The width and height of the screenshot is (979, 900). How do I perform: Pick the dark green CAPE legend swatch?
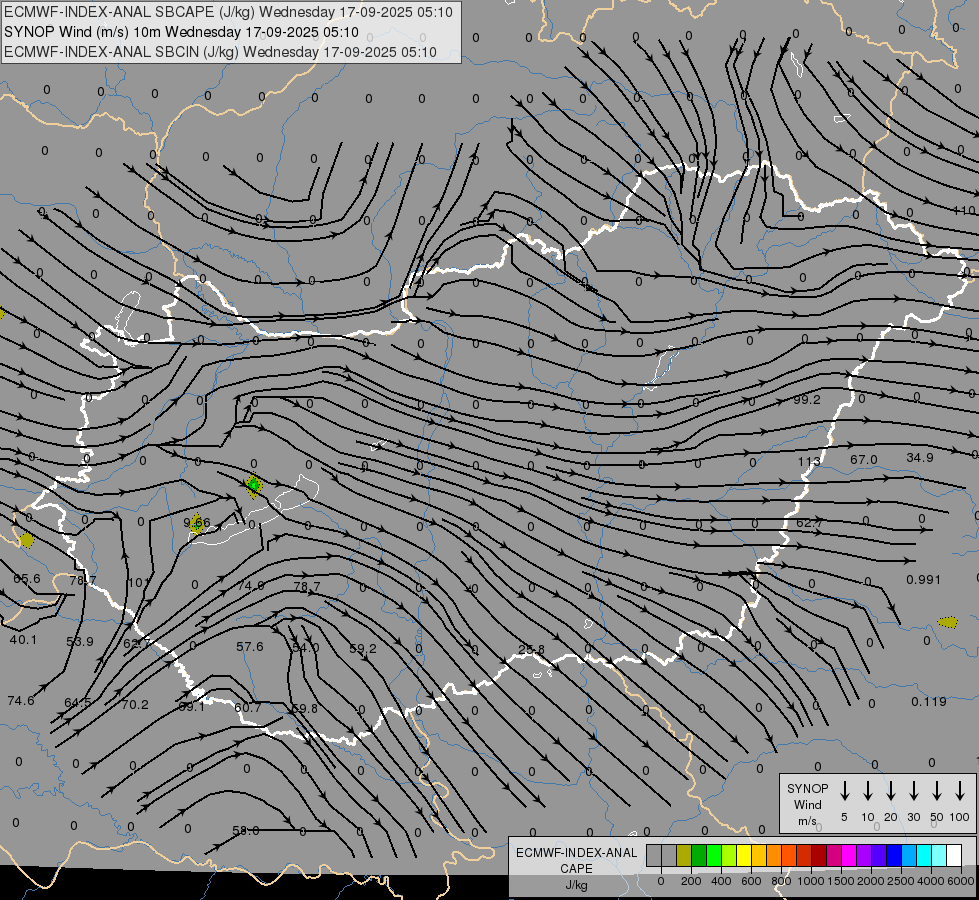click(x=699, y=856)
